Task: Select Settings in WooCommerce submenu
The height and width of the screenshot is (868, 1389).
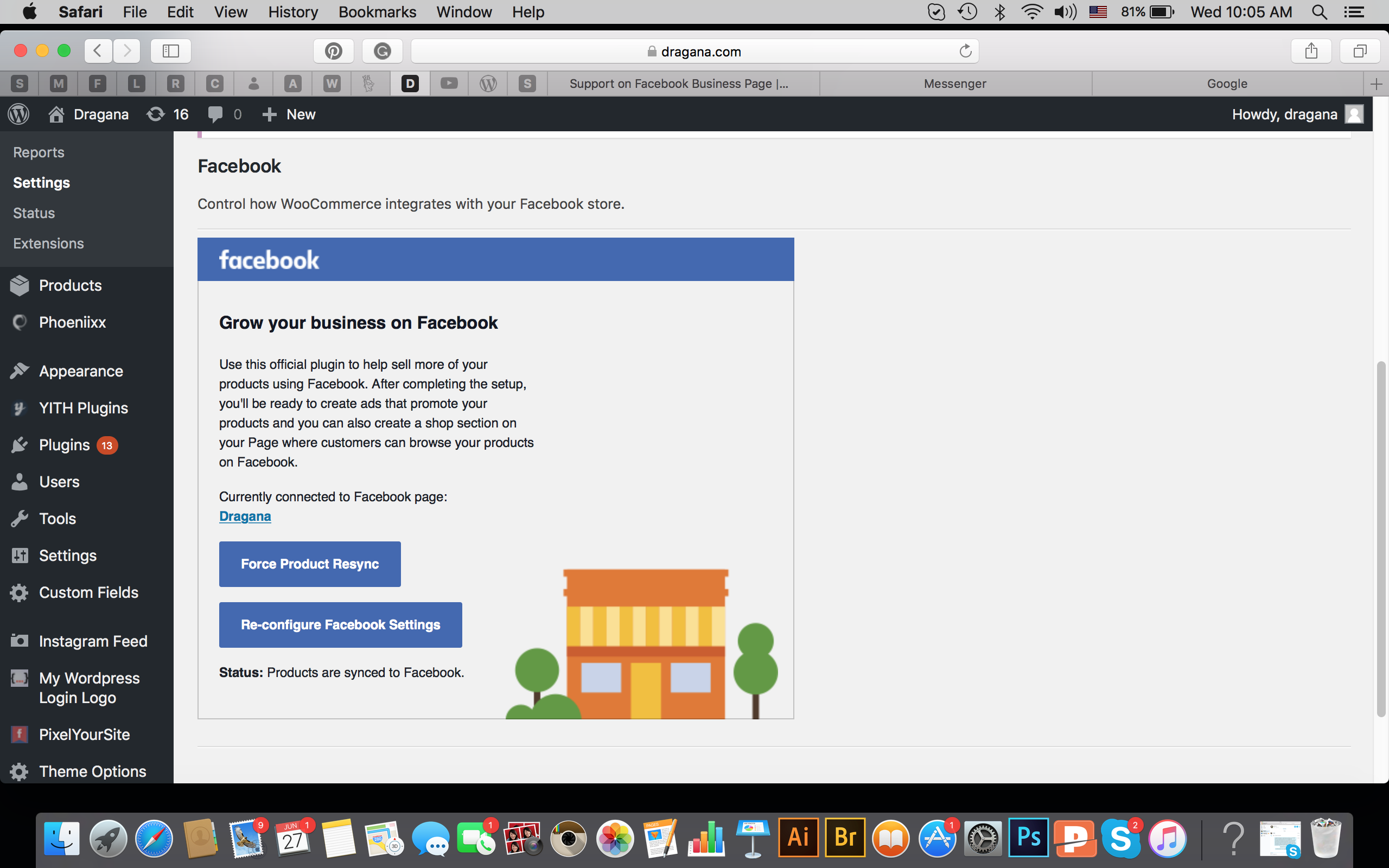Action: [x=41, y=183]
